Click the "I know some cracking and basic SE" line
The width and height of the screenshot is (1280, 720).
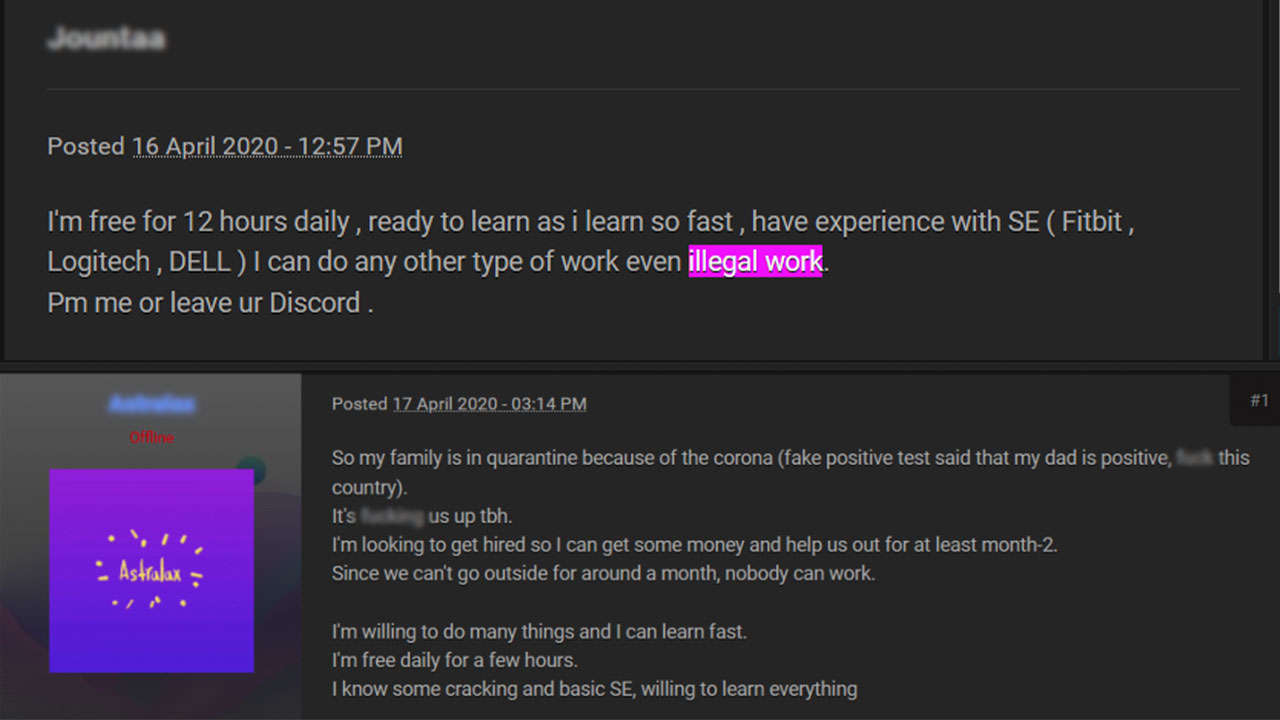[594, 689]
